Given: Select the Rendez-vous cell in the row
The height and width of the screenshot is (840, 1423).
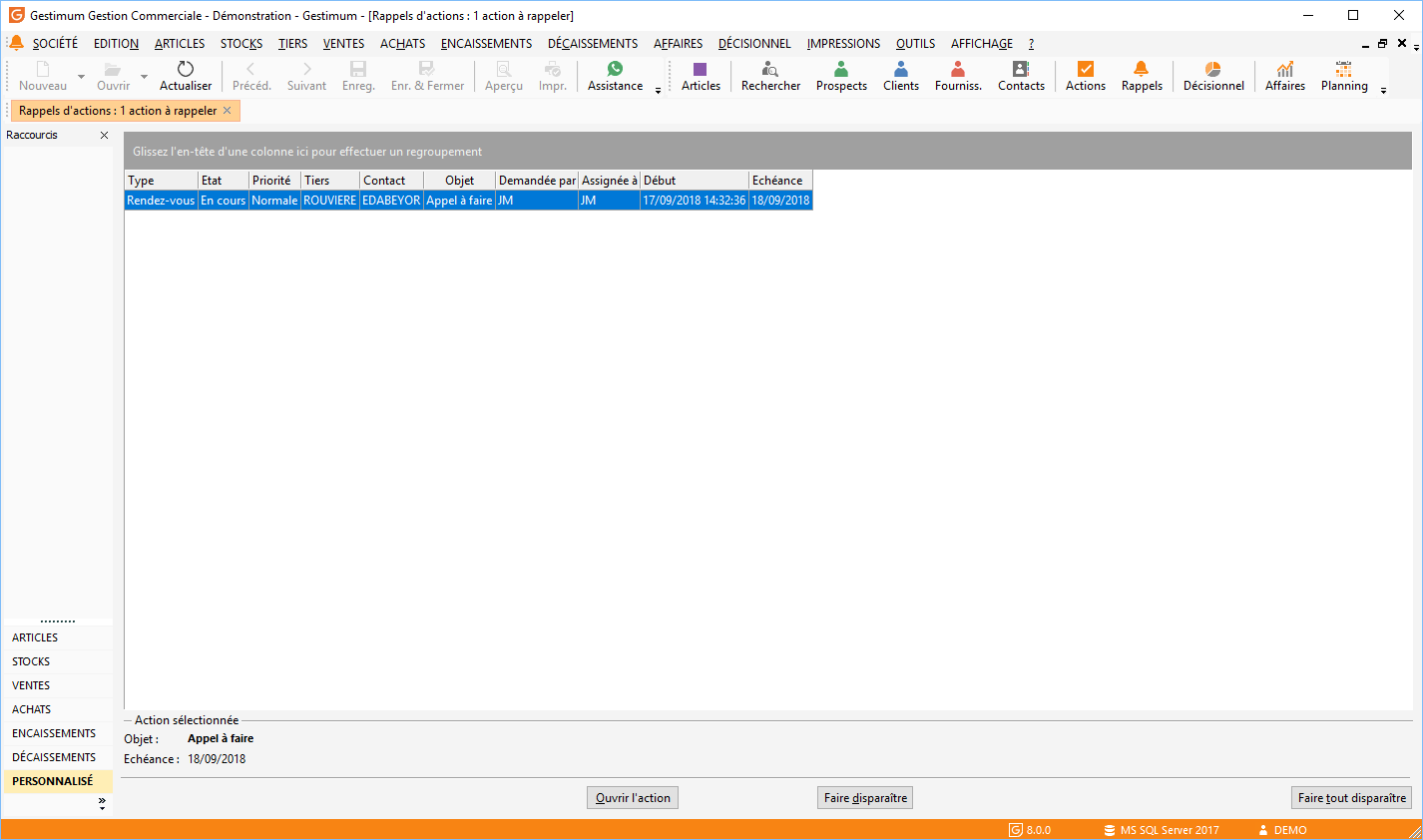Looking at the screenshot, I should [x=161, y=201].
